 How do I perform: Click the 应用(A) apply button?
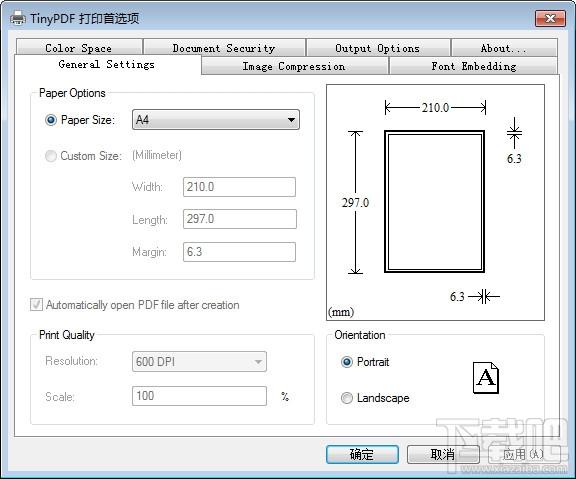coord(523,454)
